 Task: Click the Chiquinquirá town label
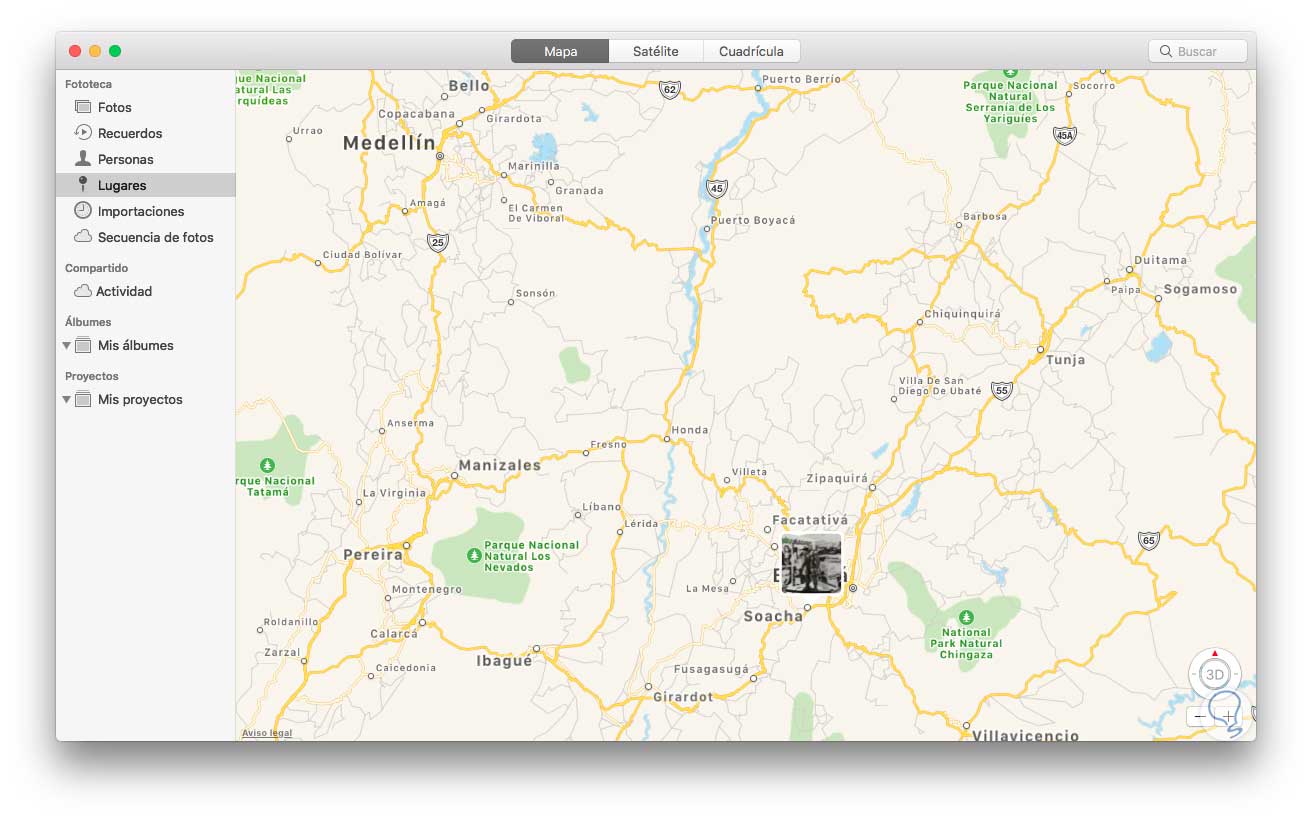(x=962, y=314)
